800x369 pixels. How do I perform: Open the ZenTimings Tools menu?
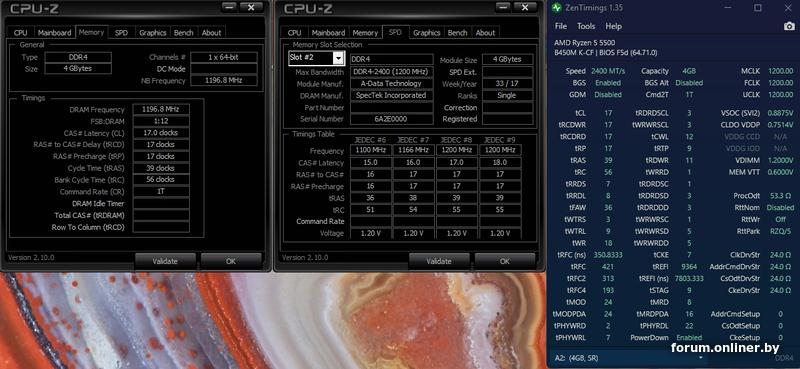click(x=586, y=26)
